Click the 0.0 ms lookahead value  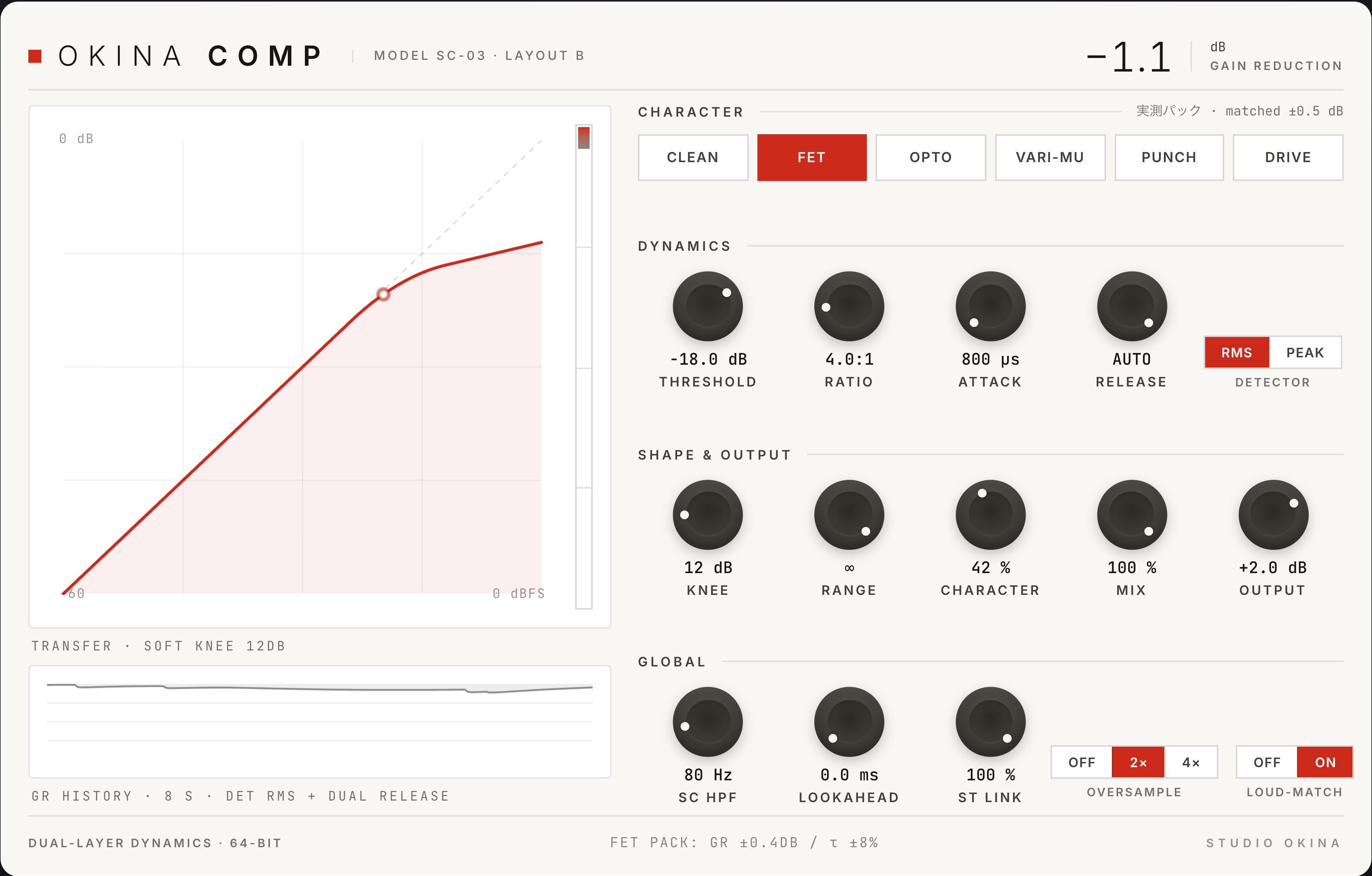point(849,775)
